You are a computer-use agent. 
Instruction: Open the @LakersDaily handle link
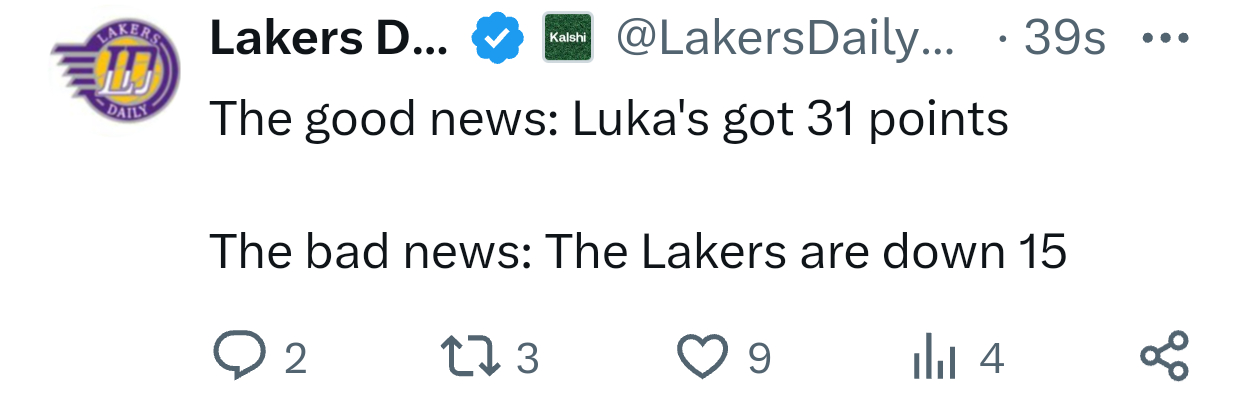tap(786, 40)
